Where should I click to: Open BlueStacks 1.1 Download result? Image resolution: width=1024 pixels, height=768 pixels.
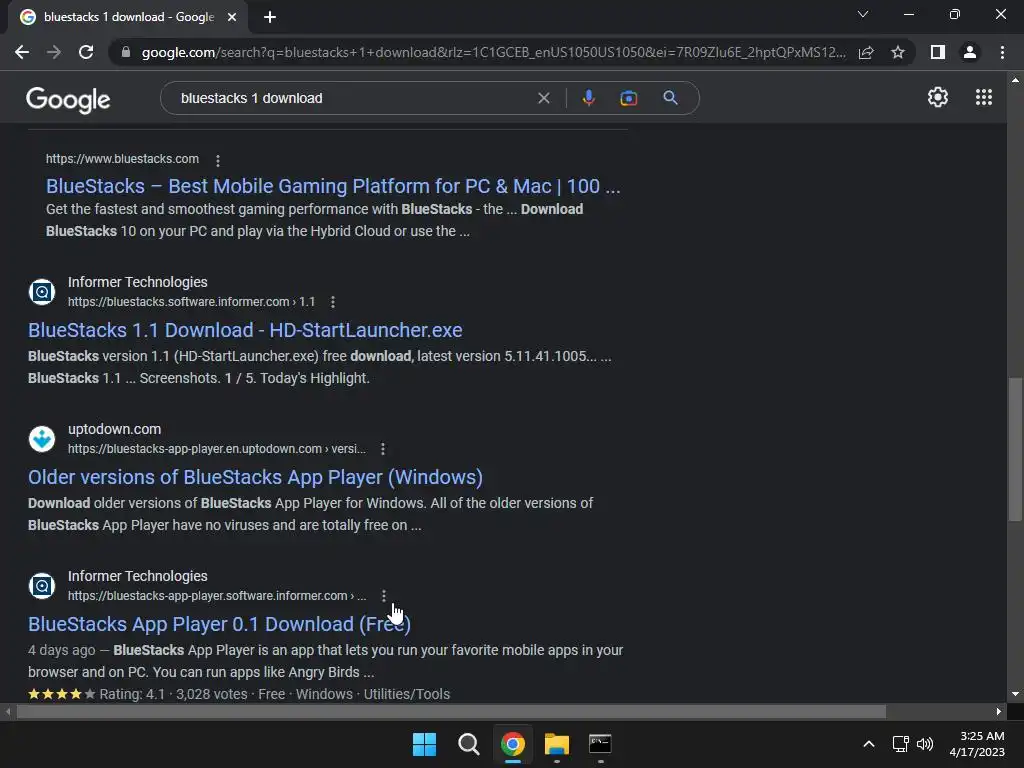coord(245,330)
